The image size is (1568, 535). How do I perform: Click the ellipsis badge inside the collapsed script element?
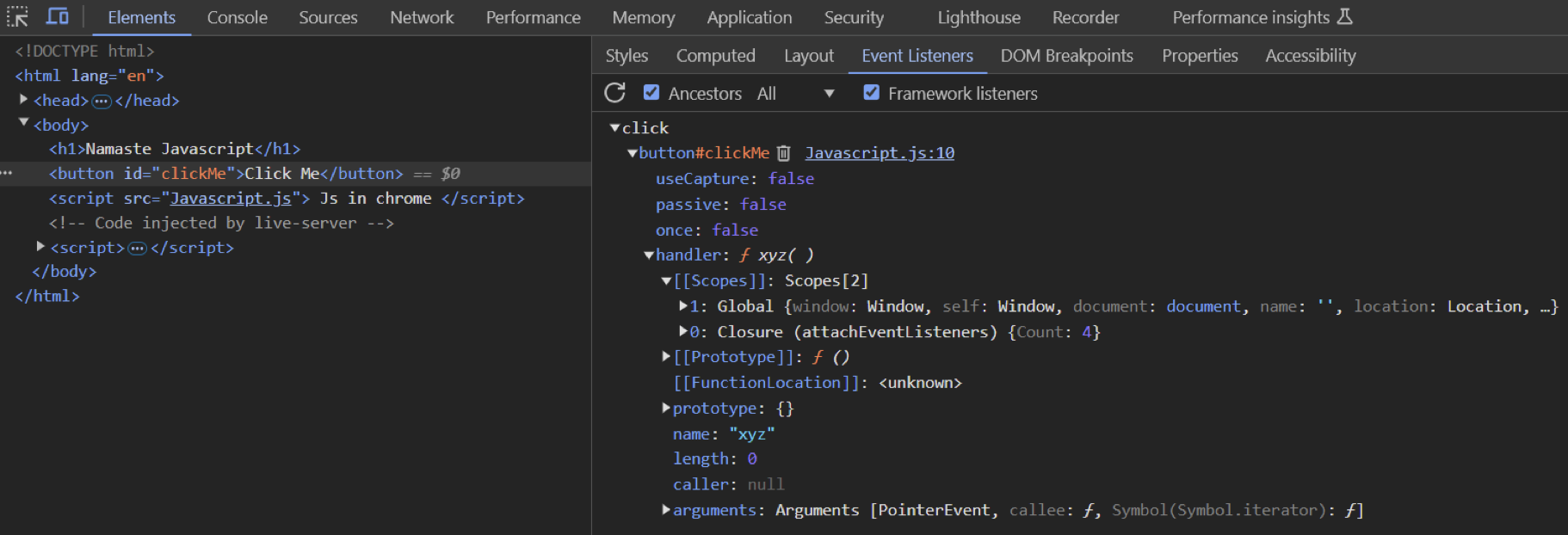point(138,249)
